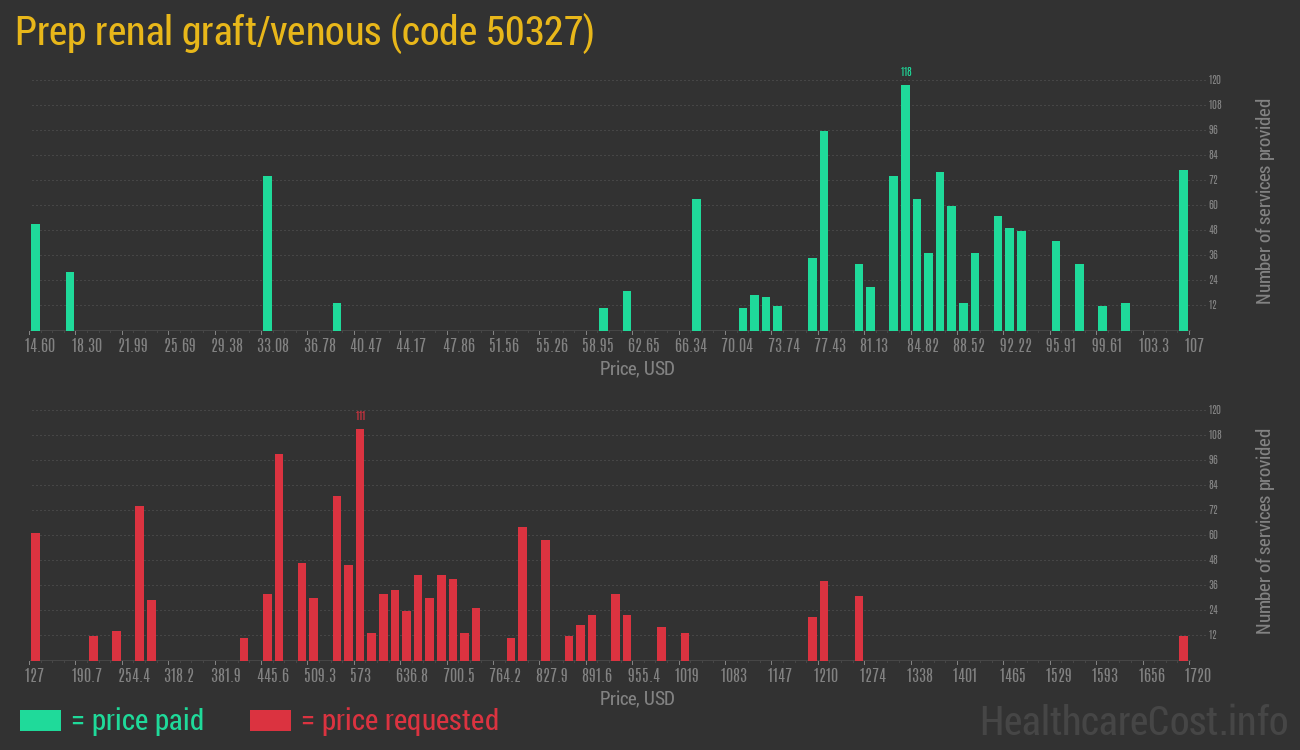This screenshot has width=1300, height=750.
Task: Click the 'price requested' legend text
Action: pyautogui.click(x=399, y=720)
